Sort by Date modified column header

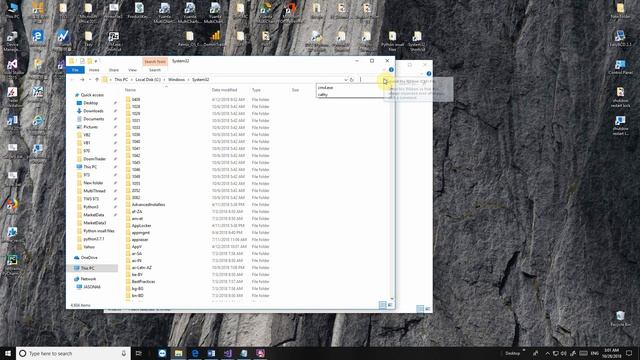point(224,90)
